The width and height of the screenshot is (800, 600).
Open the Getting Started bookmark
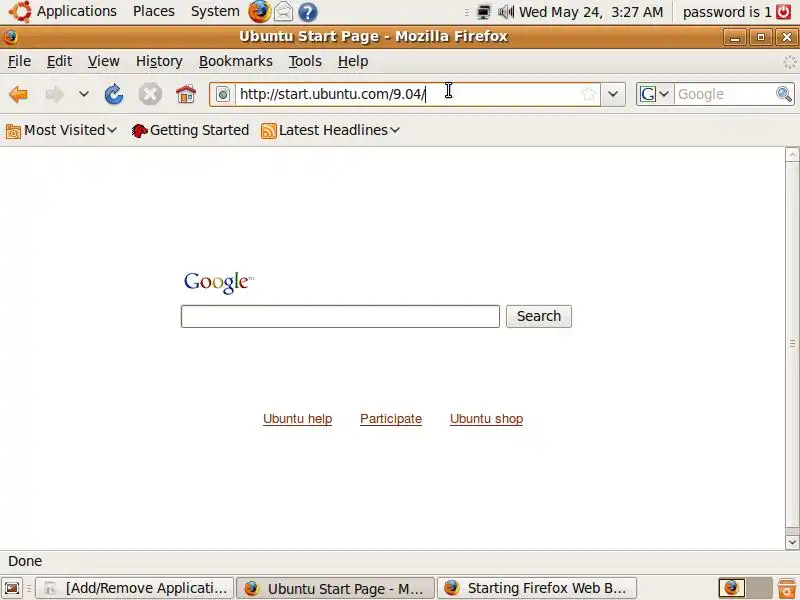coord(190,131)
